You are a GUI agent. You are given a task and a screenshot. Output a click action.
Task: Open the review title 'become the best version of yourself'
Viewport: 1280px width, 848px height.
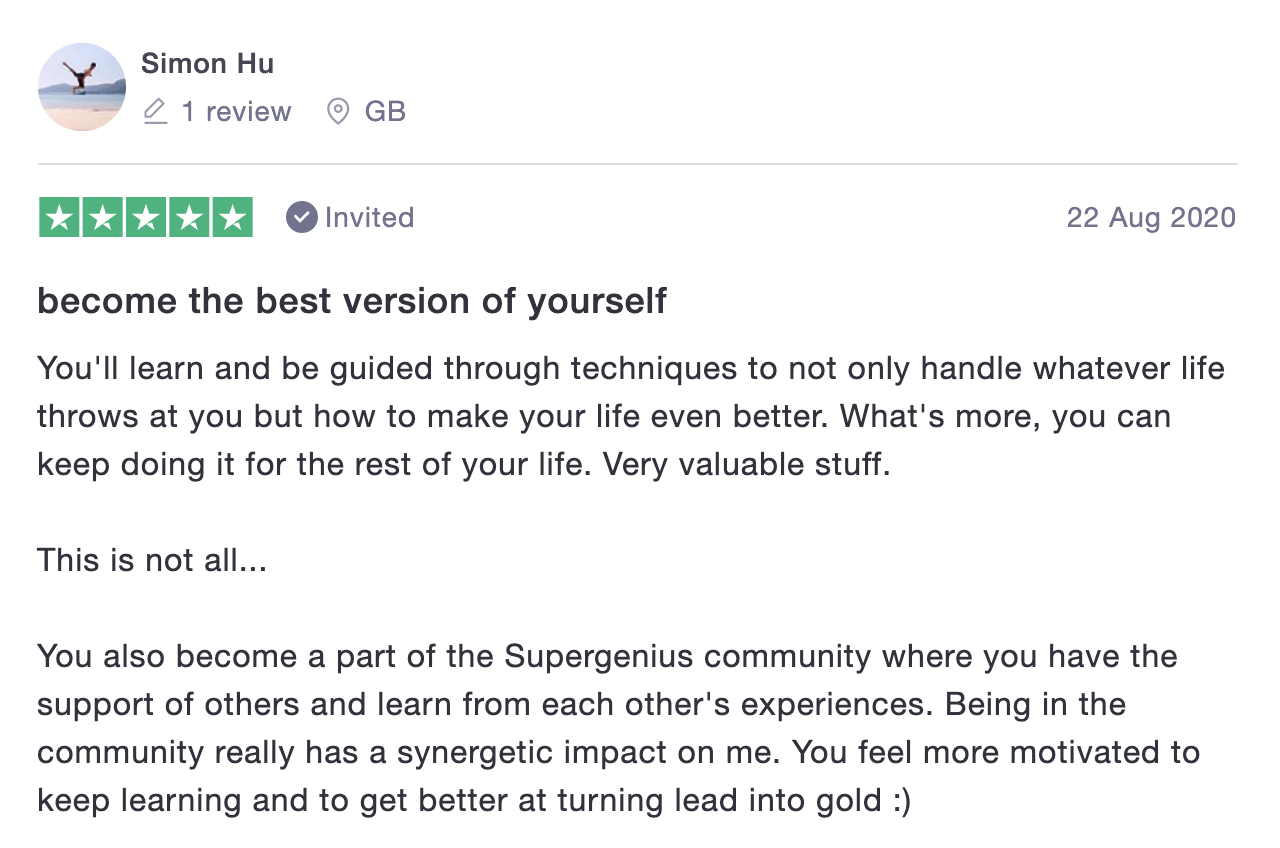352,301
